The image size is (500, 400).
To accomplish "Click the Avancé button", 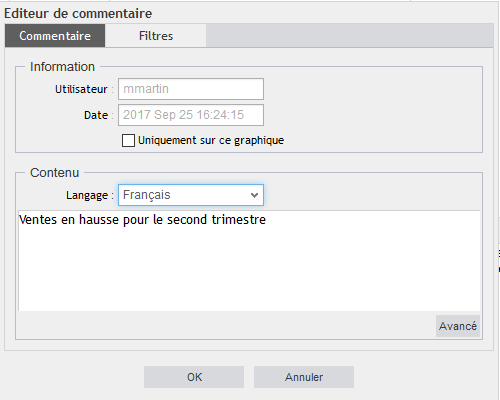I will click(x=458, y=326).
